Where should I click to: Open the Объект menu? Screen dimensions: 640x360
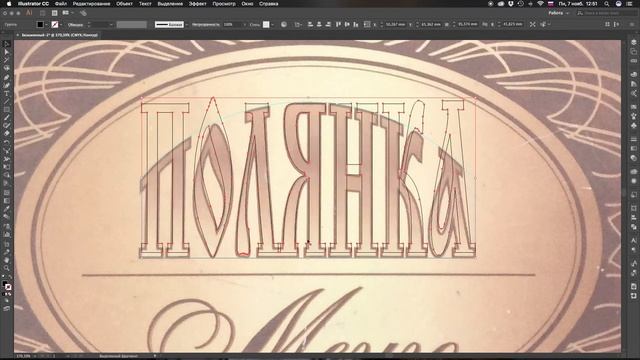tap(124, 4)
